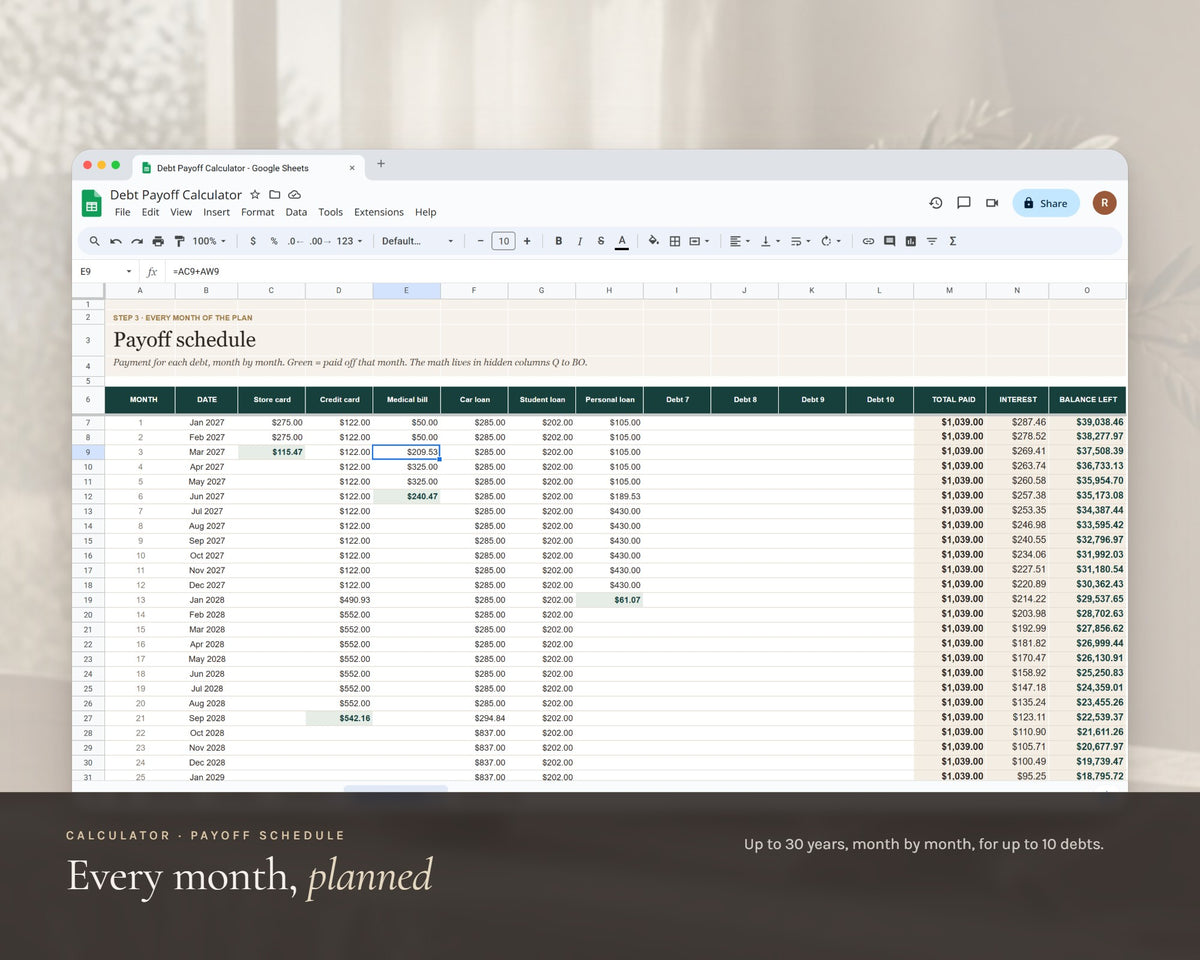Open the borders tool
Image resolution: width=1200 pixels, height=960 pixels.
(675, 241)
